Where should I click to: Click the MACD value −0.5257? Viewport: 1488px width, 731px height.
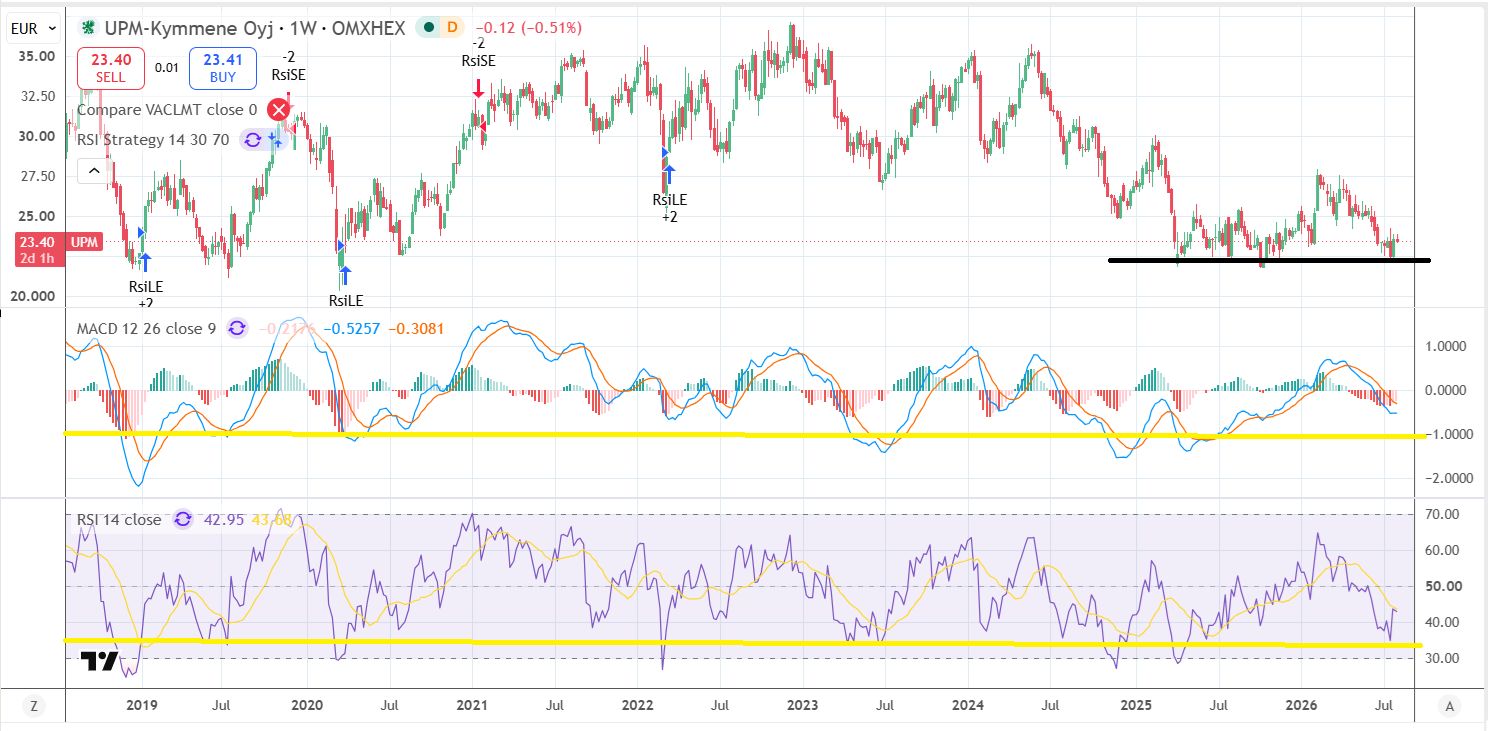point(352,328)
